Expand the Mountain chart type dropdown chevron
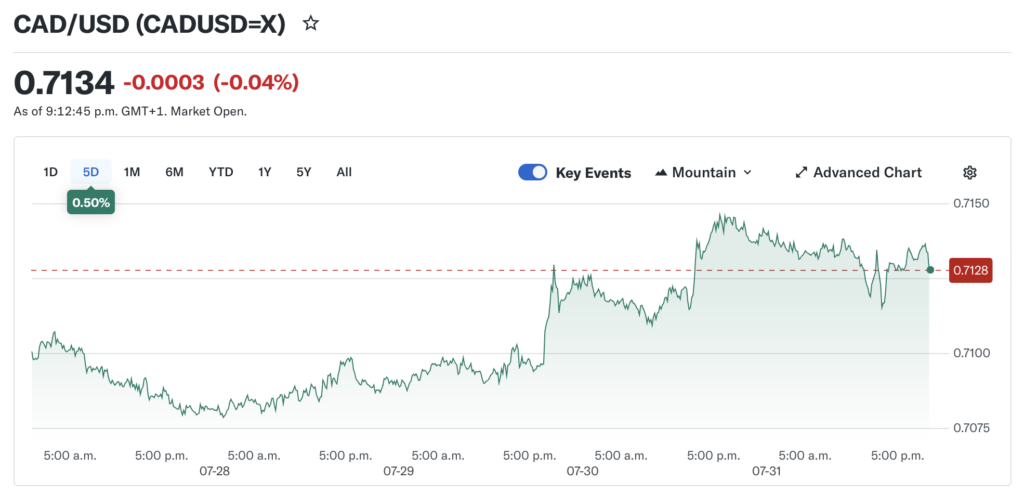Image resolution: width=1024 pixels, height=495 pixels. [748, 172]
